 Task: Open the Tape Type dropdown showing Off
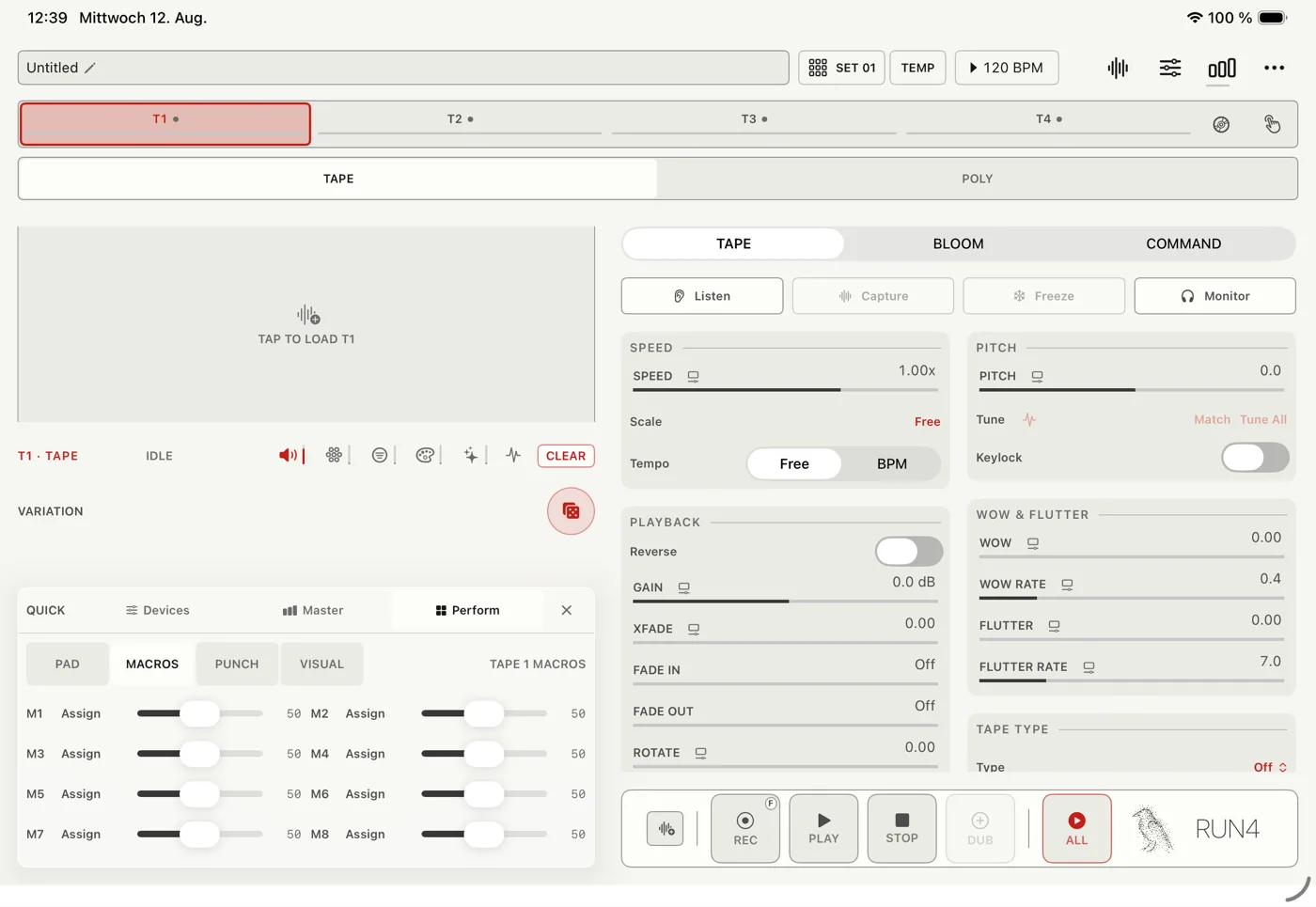point(1270,767)
